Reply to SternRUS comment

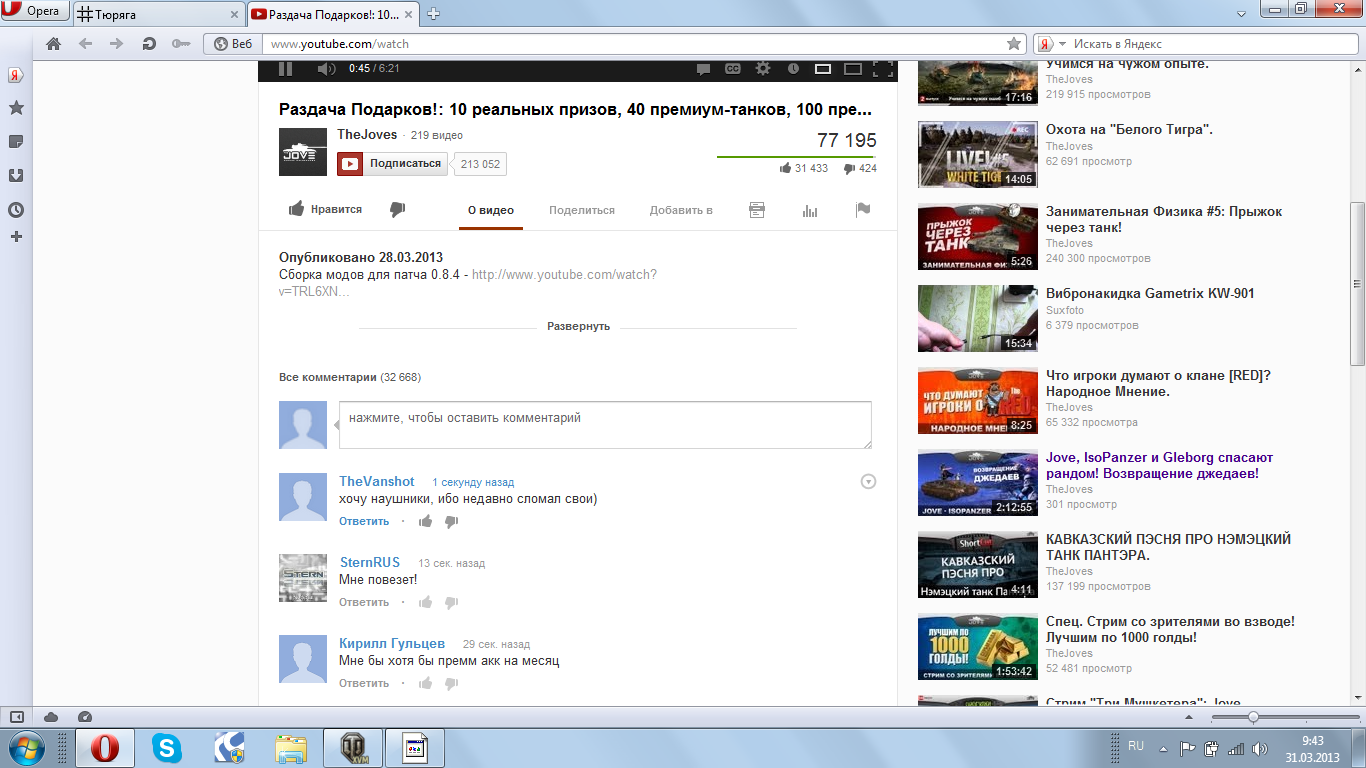364,602
